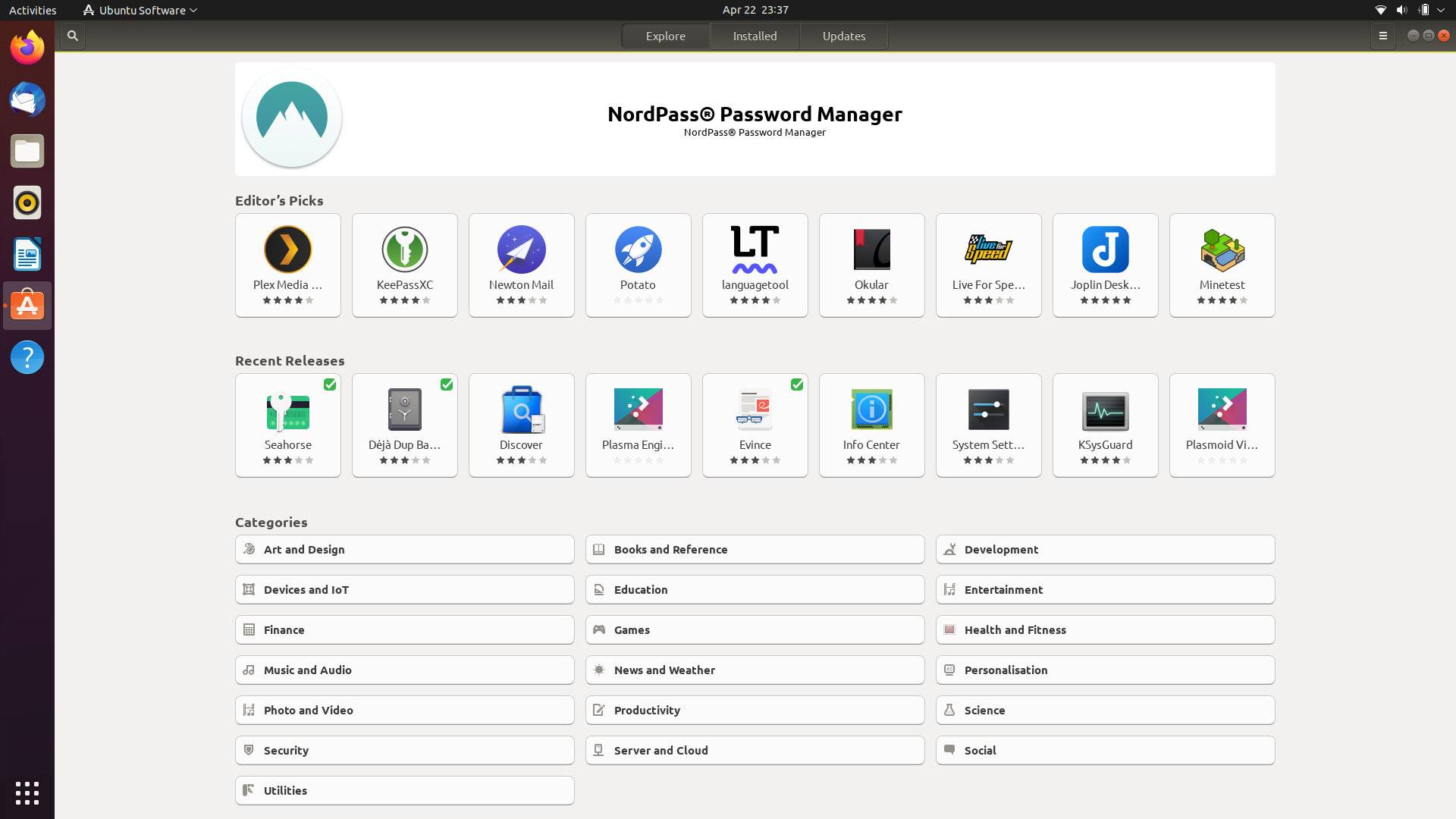The height and width of the screenshot is (819, 1456).
Task: Launch Firefox from the dock
Action: [x=27, y=48]
